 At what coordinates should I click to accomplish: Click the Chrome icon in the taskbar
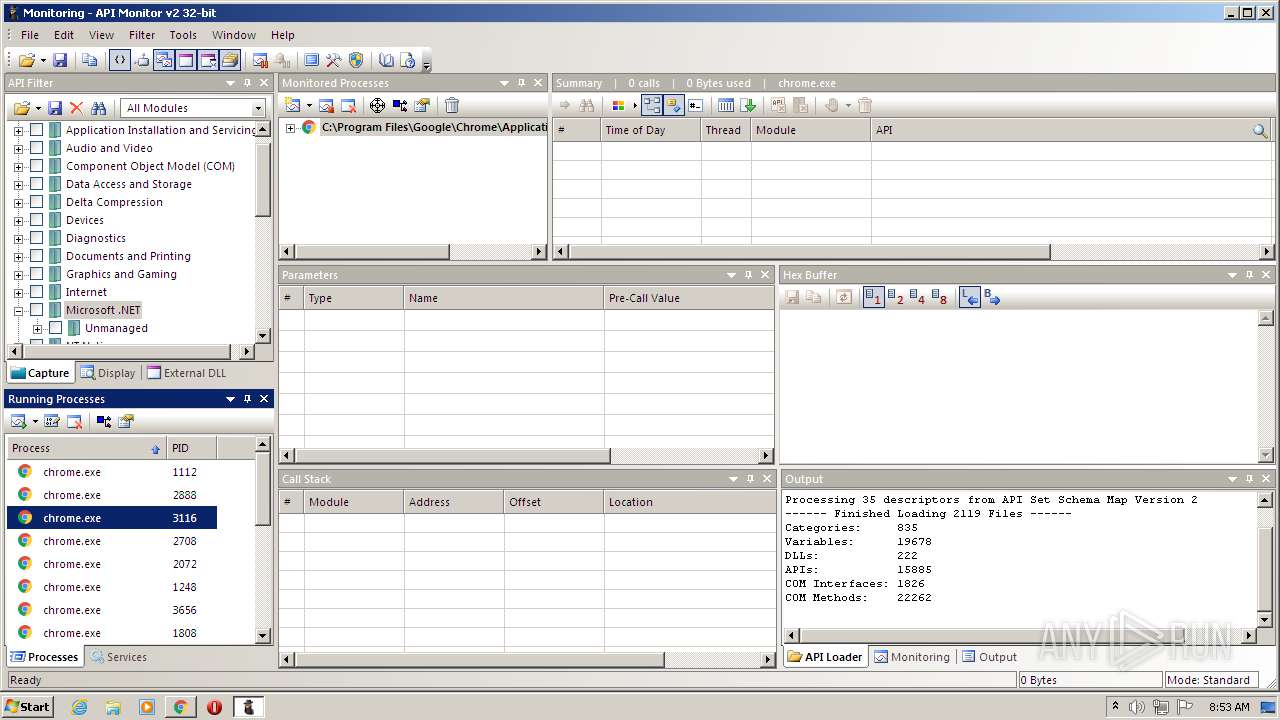(180, 707)
